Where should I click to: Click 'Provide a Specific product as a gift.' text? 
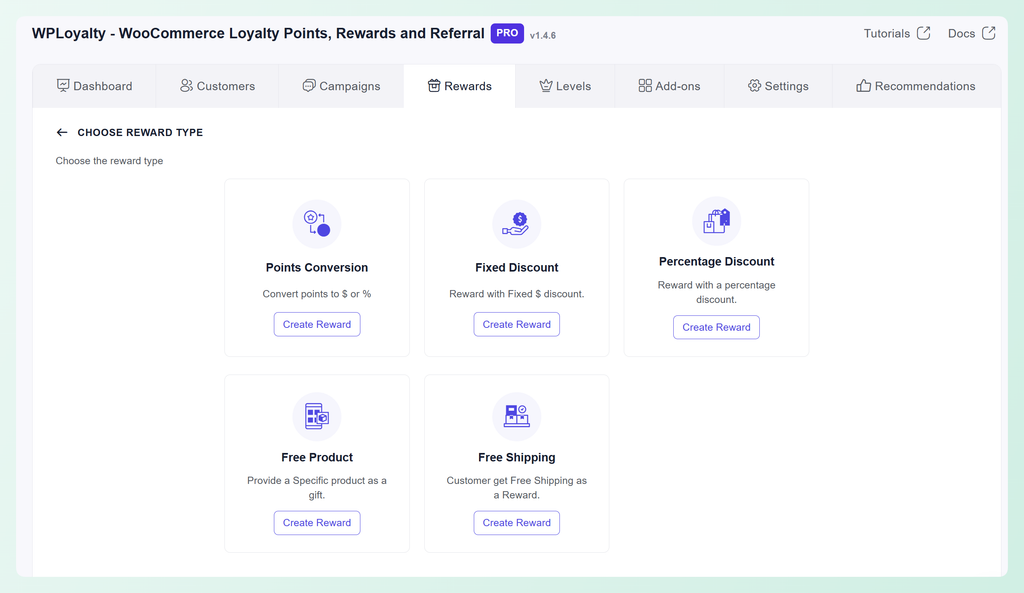point(317,488)
